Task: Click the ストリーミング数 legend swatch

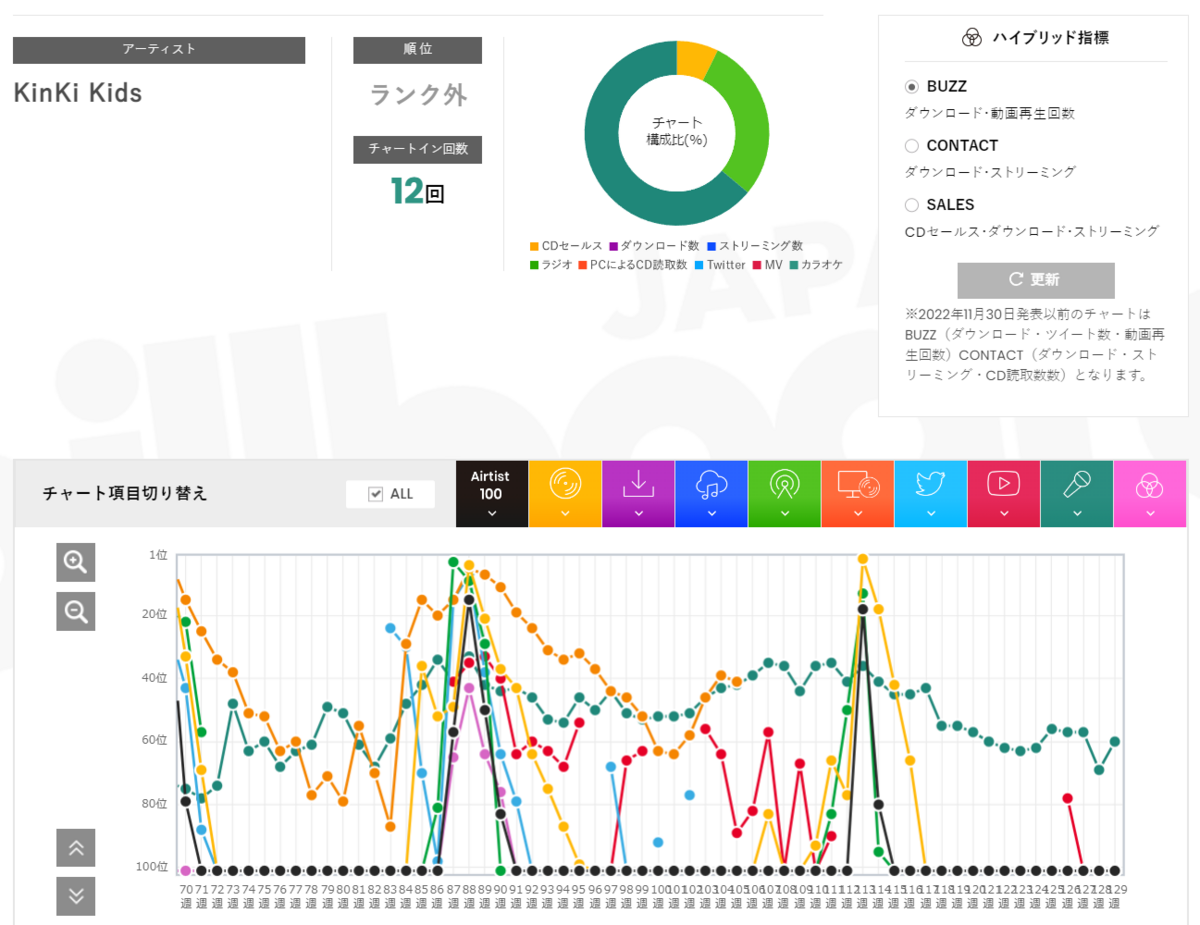Action: (x=709, y=246)
